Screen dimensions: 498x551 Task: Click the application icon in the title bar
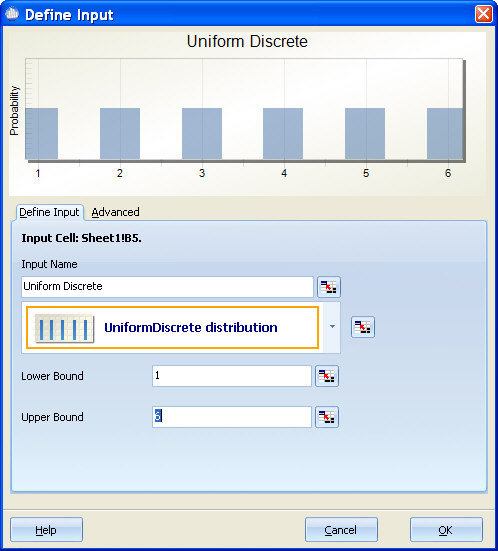[x=12, y=14]
